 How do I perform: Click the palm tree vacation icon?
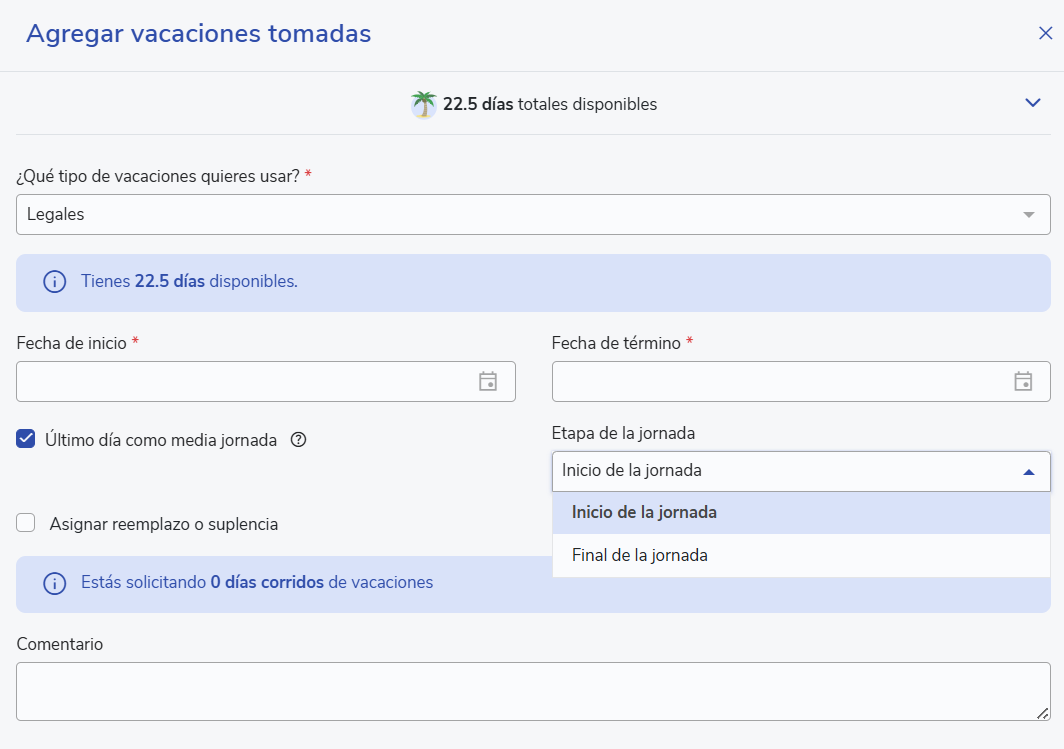[x=424, y=104]
